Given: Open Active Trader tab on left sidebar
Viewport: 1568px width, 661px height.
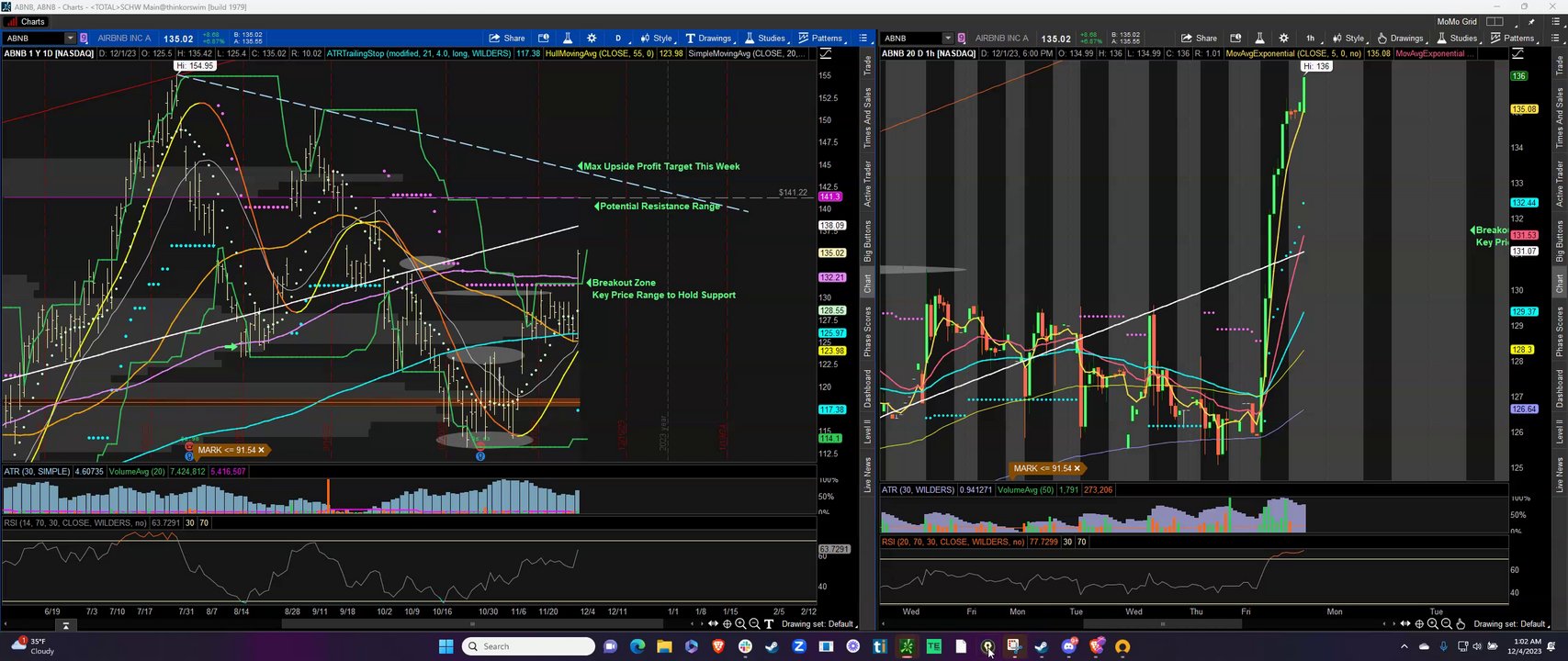Looking at the screenshot, I should 867,184.
